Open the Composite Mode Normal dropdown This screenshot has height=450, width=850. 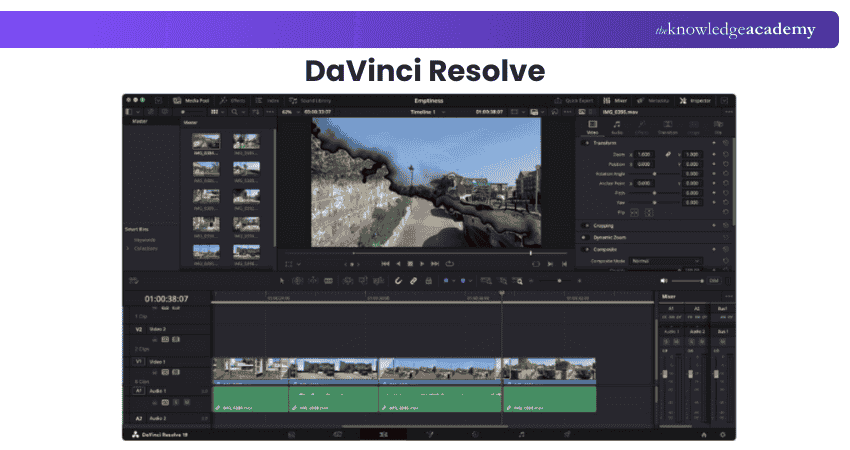666,261
